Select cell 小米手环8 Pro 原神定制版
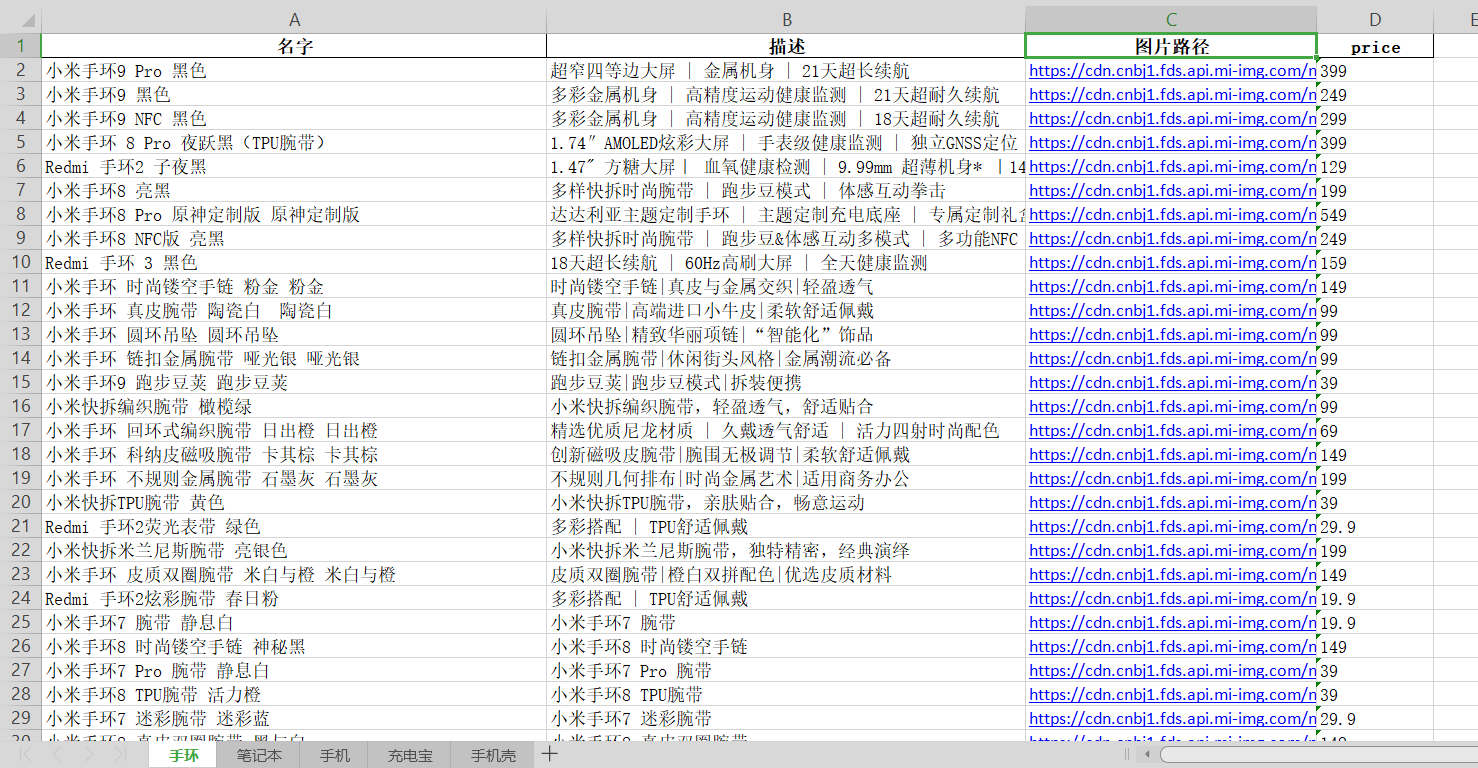Screen dimensions: 1478x768 point(294,214)
